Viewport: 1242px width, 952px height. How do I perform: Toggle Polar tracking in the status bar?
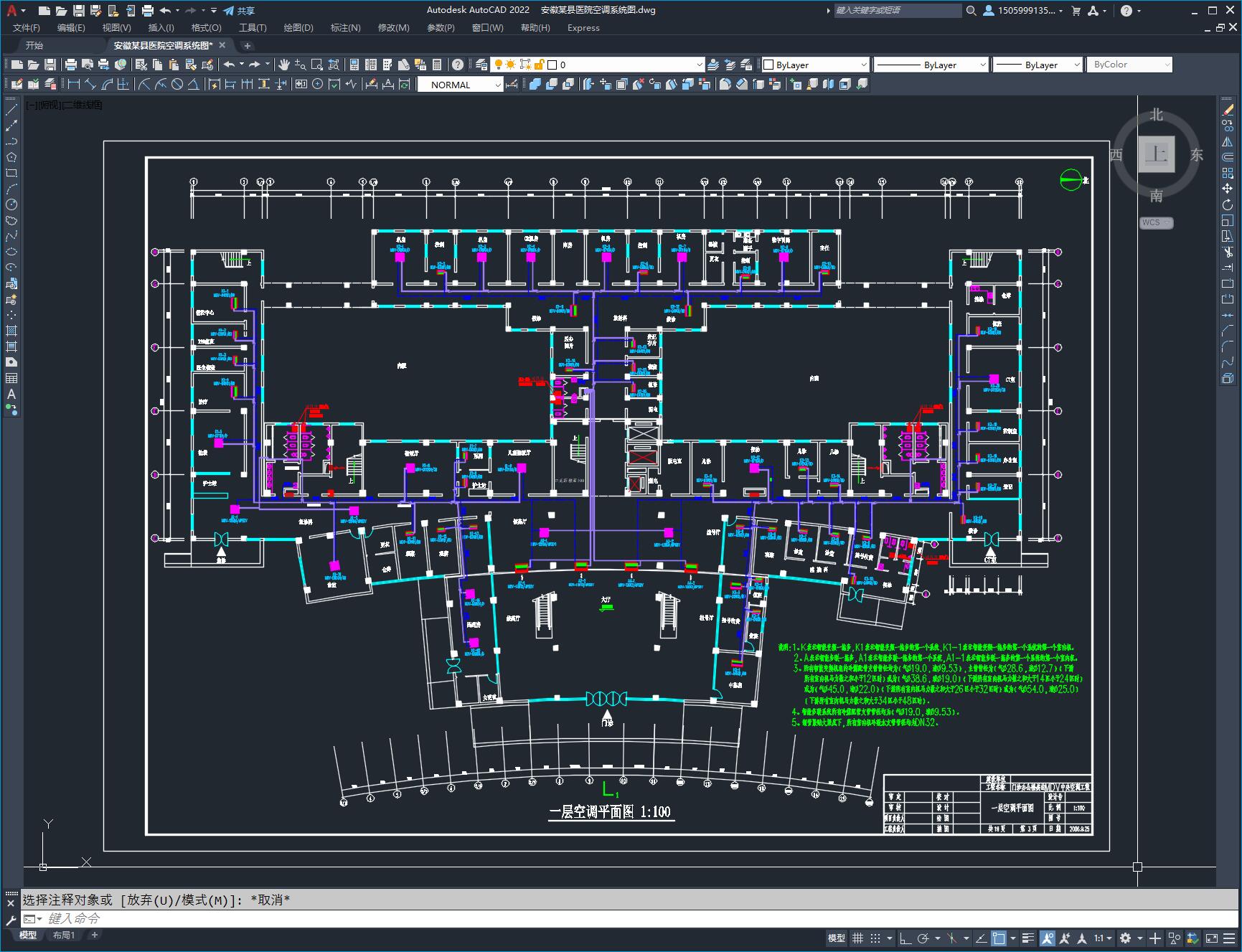pos(923,938)
